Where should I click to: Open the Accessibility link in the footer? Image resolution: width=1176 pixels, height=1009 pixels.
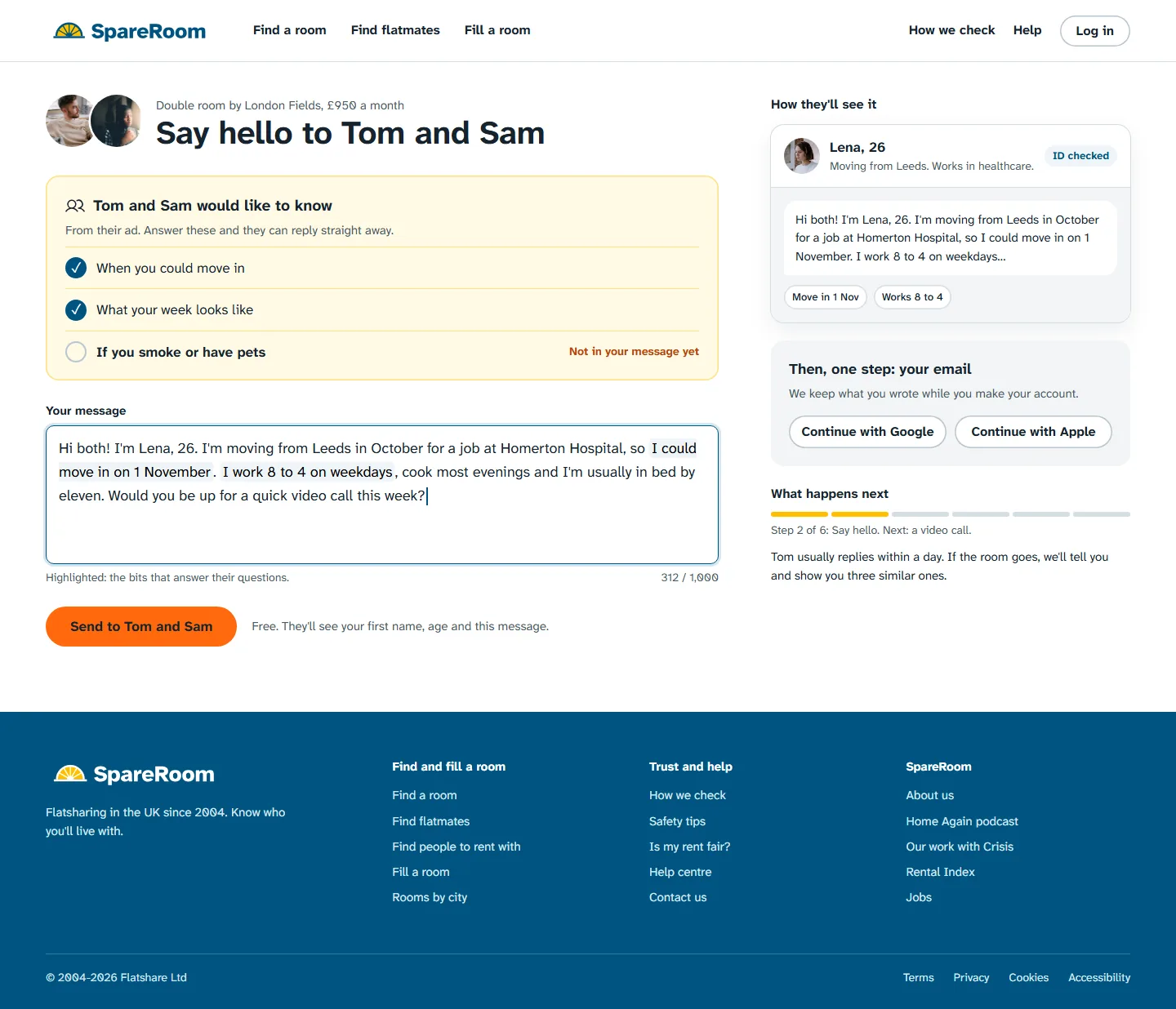[x=1099, y=977]
